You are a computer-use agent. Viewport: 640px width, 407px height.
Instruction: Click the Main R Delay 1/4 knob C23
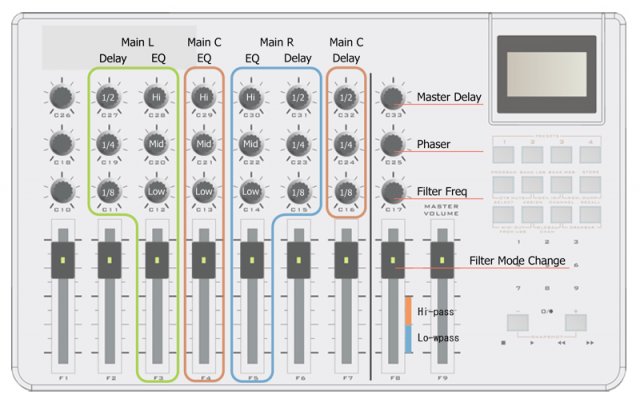(x=298, y=145)
